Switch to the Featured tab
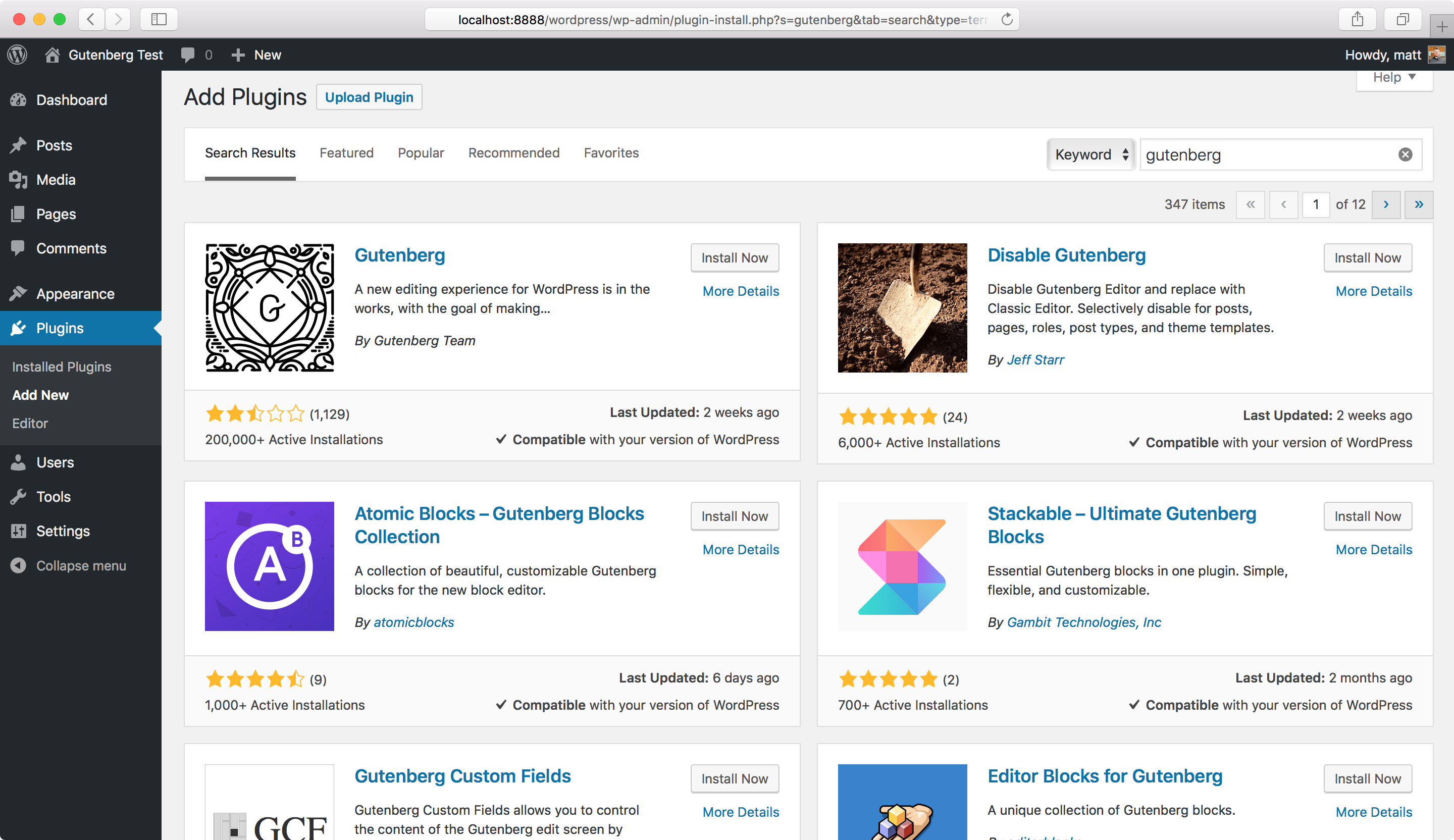Screen dimensions: 1454x840 (x=347, y=153)
